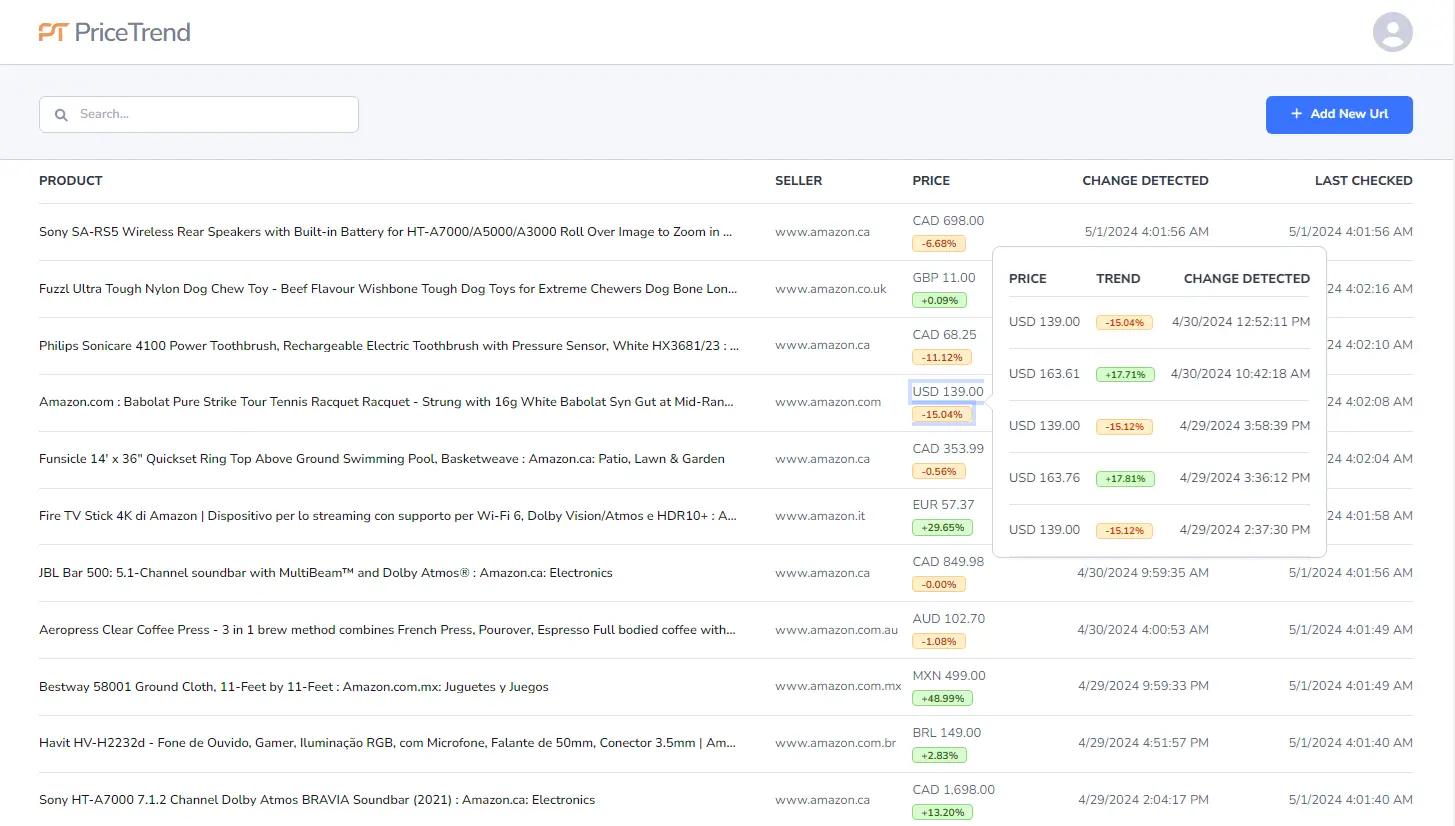Click the -11.12% trend badge
1455x826 pixels.
point(942,357)
